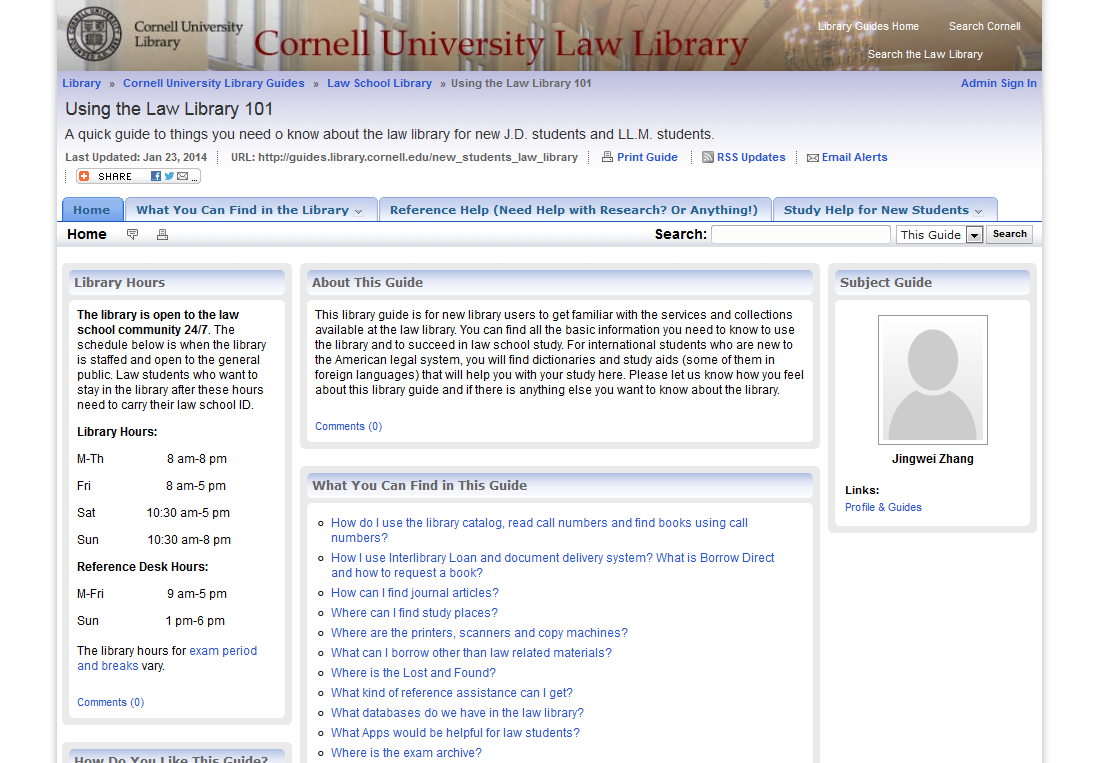The image size is (1111, 763).
Task: Open Library Guides Home link
Action: tap(868, 26)
